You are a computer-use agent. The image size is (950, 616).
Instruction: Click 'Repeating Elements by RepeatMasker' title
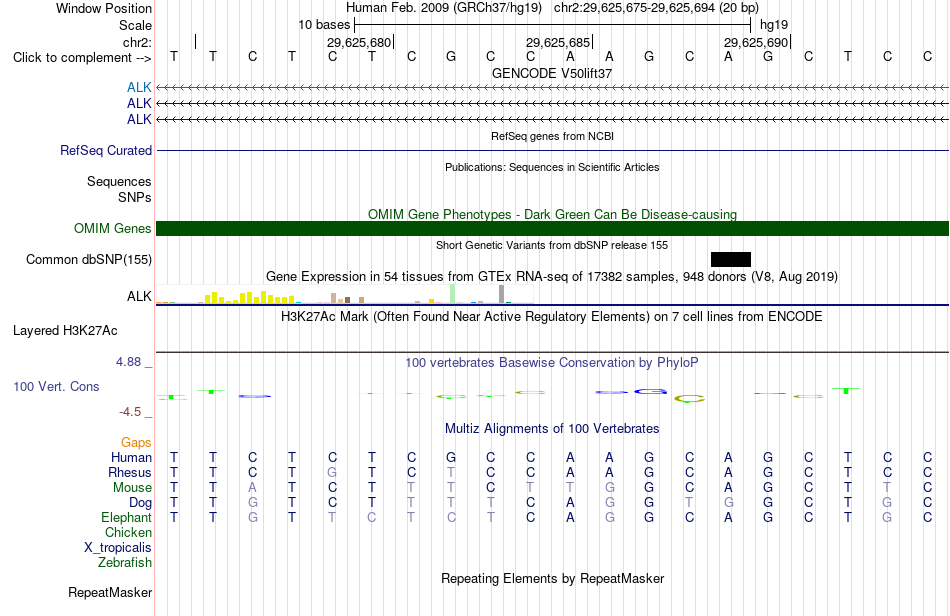553,578
